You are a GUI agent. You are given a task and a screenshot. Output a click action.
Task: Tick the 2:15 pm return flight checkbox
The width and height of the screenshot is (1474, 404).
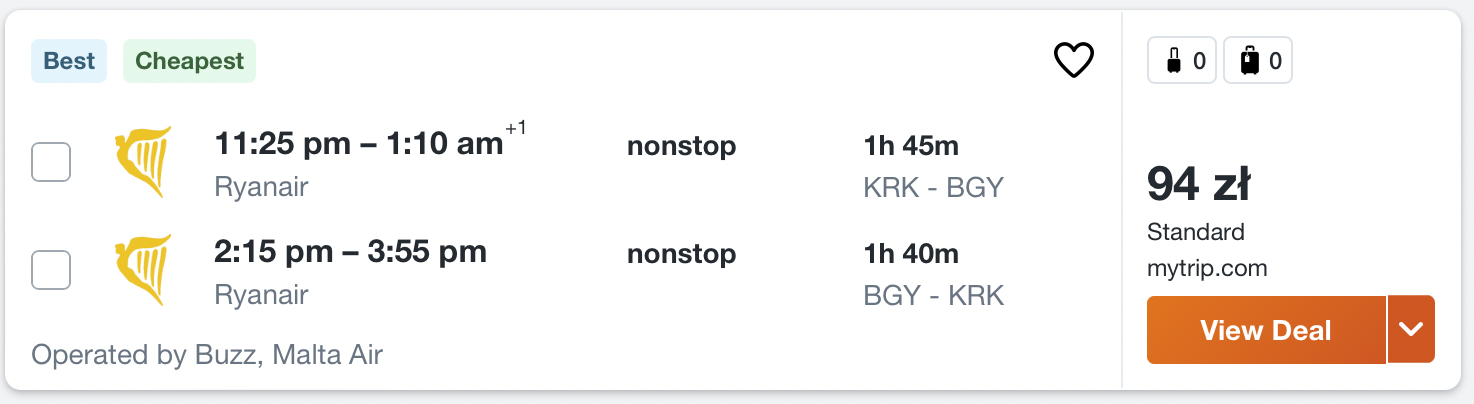coord(51,270)
